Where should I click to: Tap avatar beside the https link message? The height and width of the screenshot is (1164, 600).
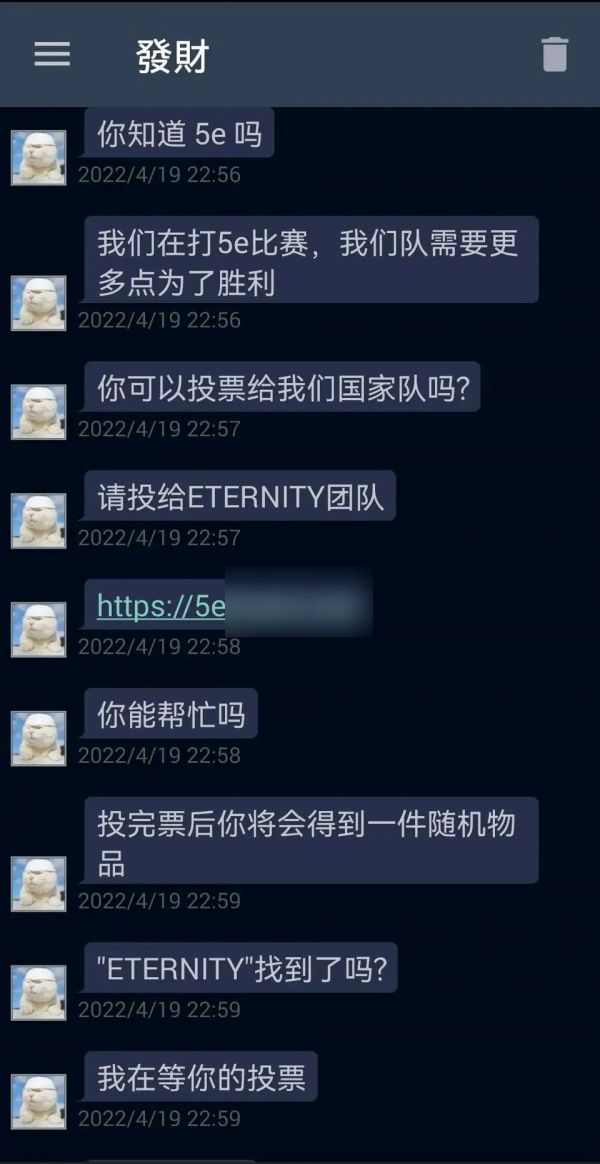pos(39,630)
